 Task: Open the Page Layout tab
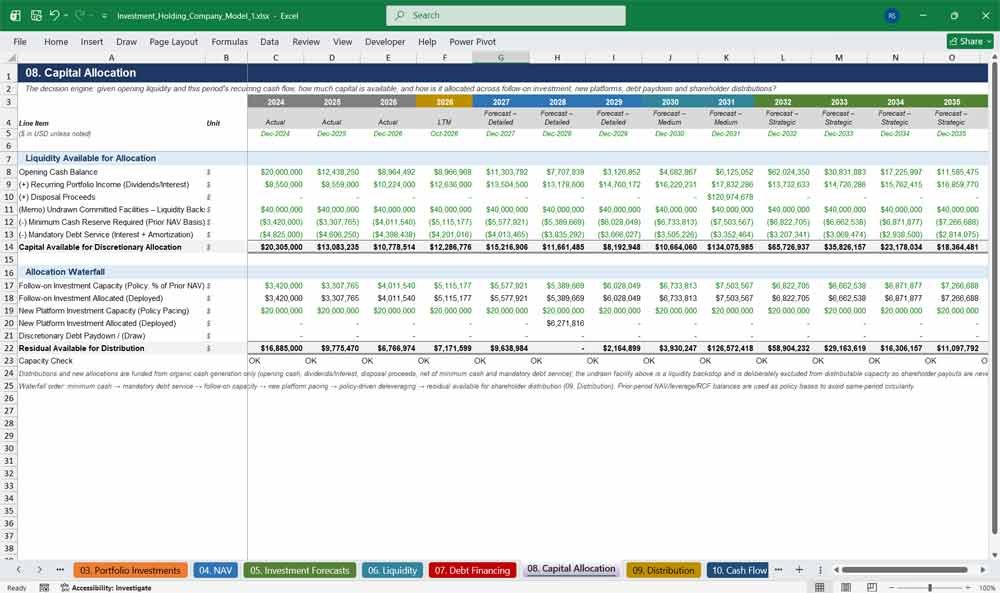[x=173, y=41]
